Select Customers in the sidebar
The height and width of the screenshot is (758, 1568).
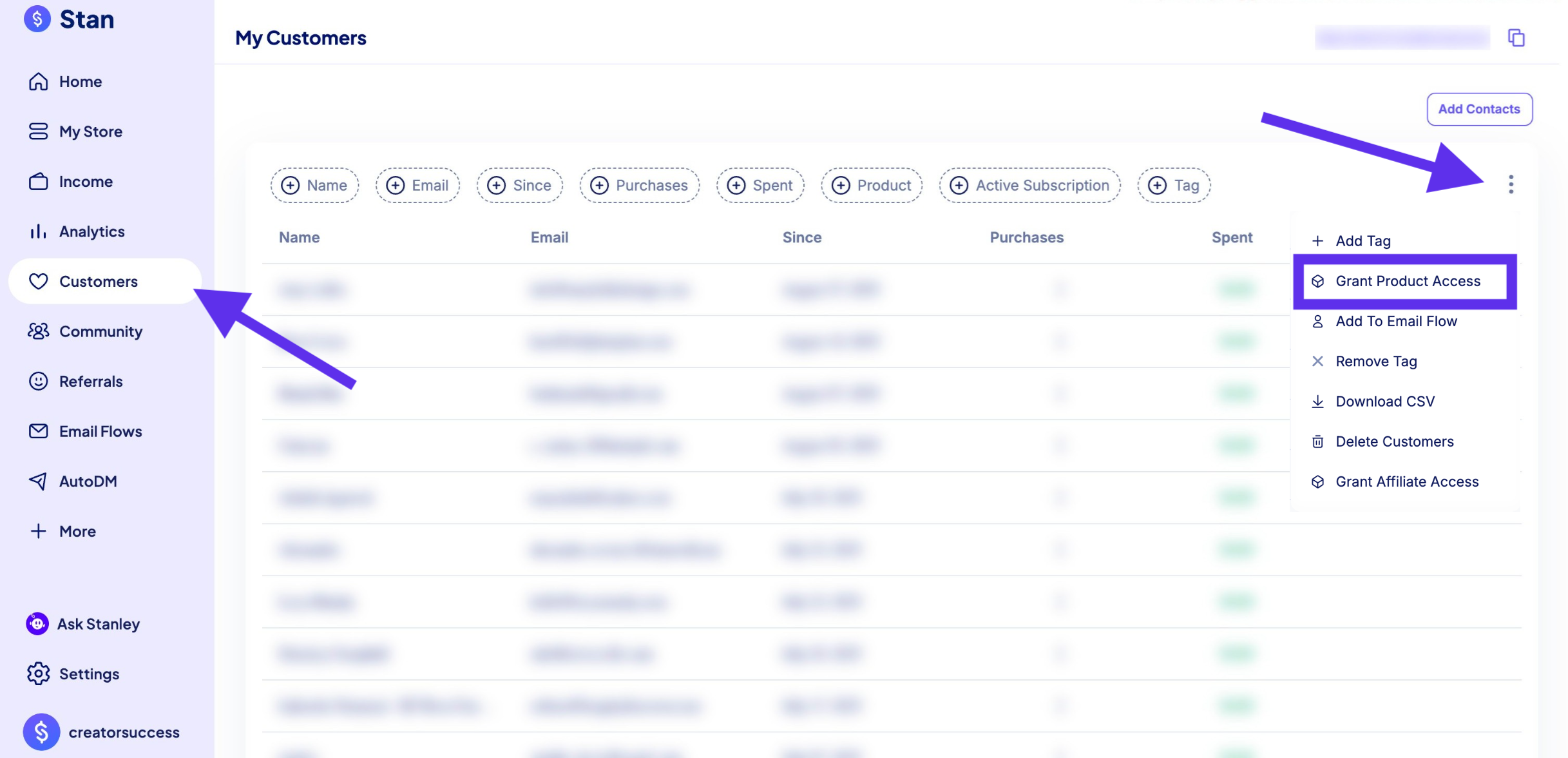[105, 281]
